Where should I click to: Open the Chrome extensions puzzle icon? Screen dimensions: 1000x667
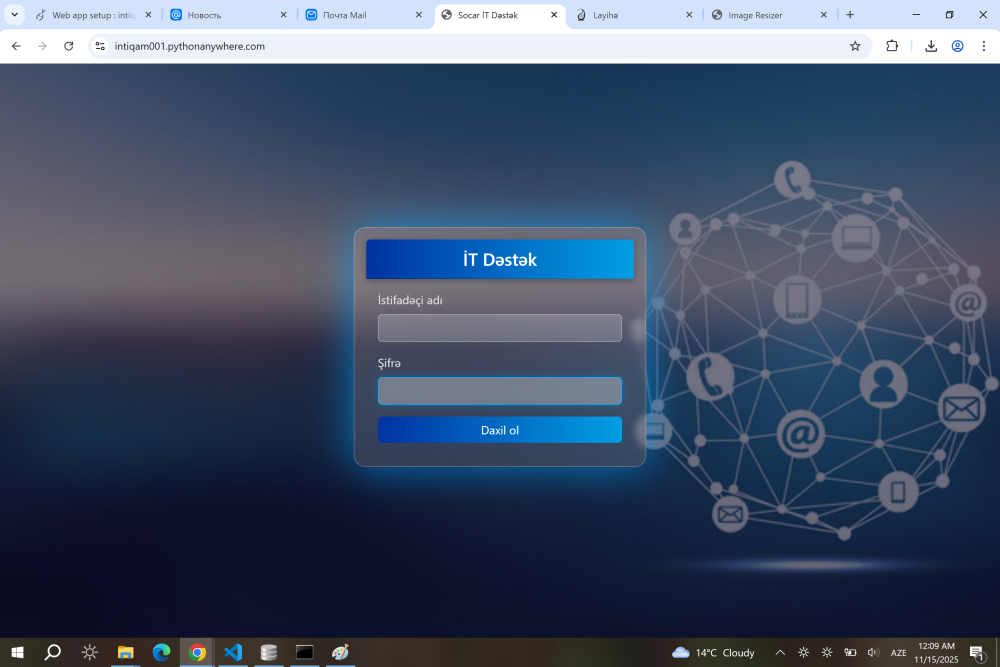click(x=891, y=46)
